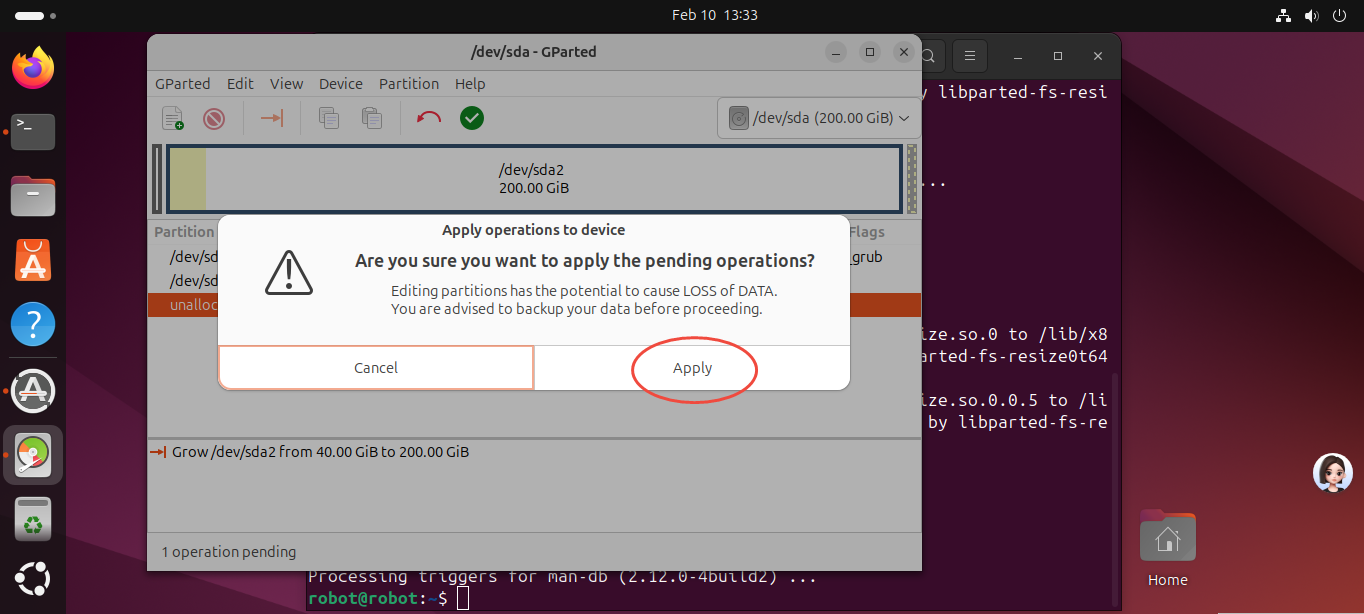Click the /dev/sda - GParted title bar
Image resolution: width=1364 pixels, height=614 pixels.
click(534, 52)
